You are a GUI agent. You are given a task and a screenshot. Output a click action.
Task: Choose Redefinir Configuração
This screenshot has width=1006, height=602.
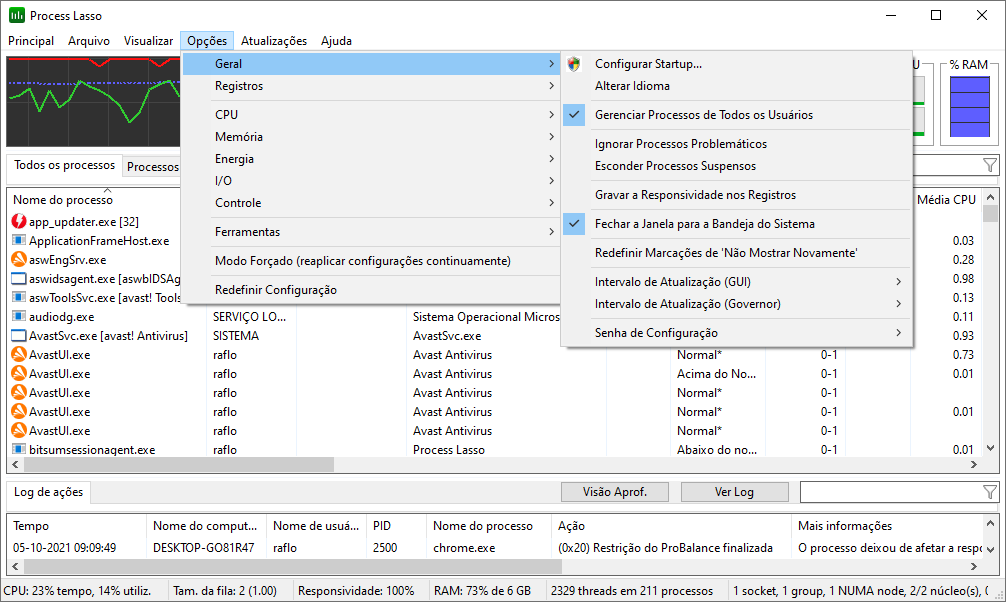[x=371, y=290]
